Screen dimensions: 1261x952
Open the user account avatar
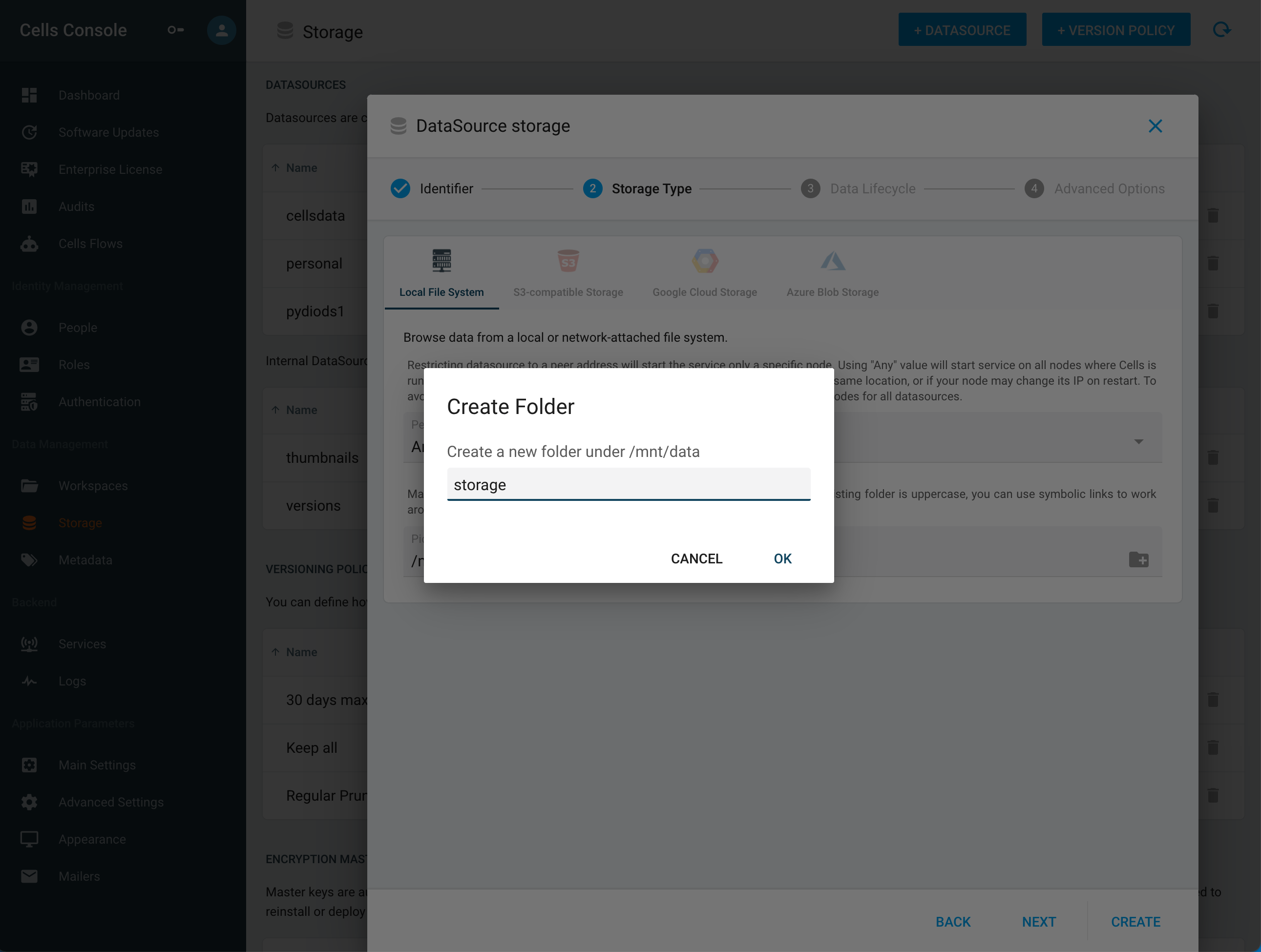(x=221, y=30)
